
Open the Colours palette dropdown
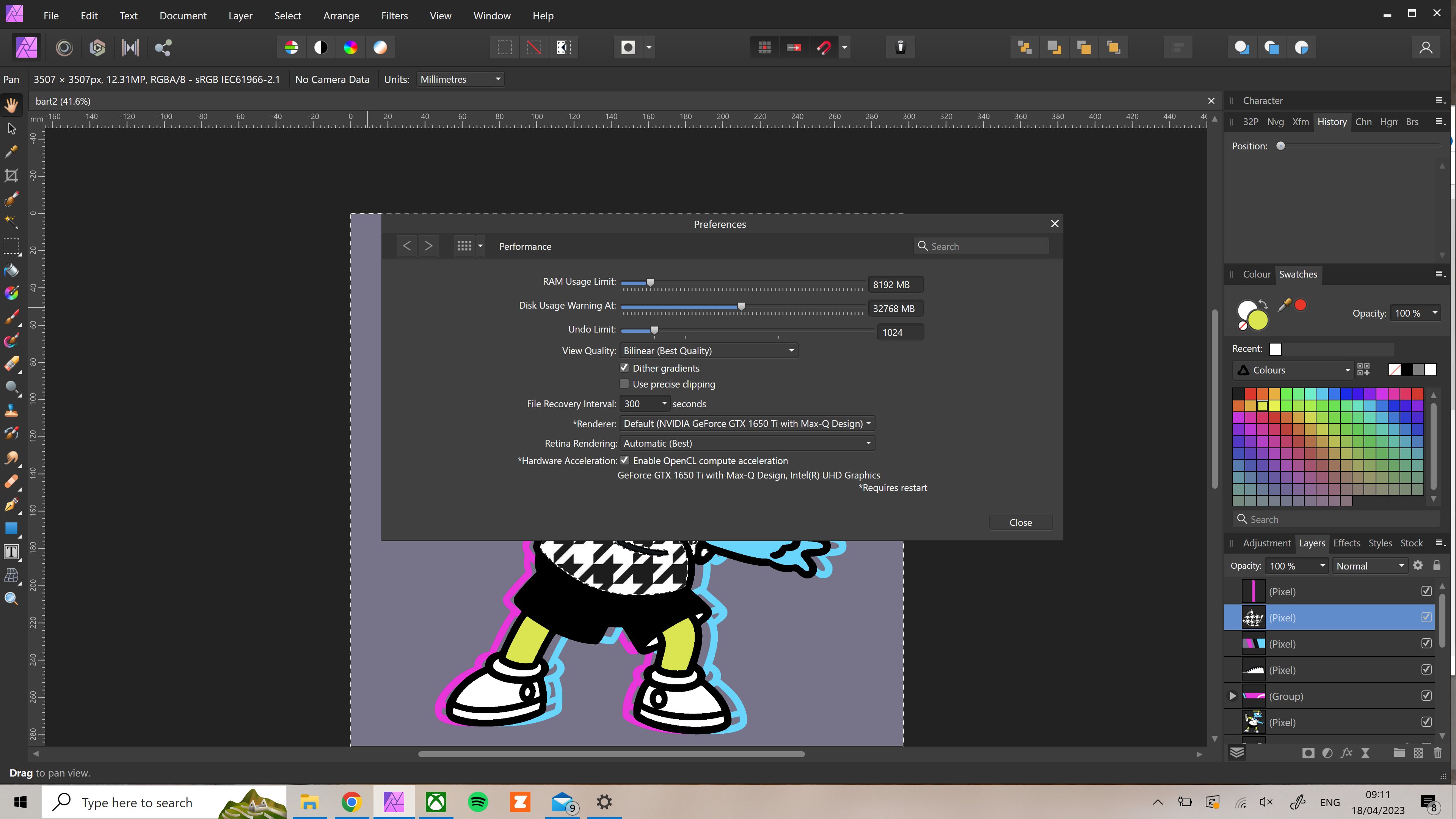(1293, 370)
